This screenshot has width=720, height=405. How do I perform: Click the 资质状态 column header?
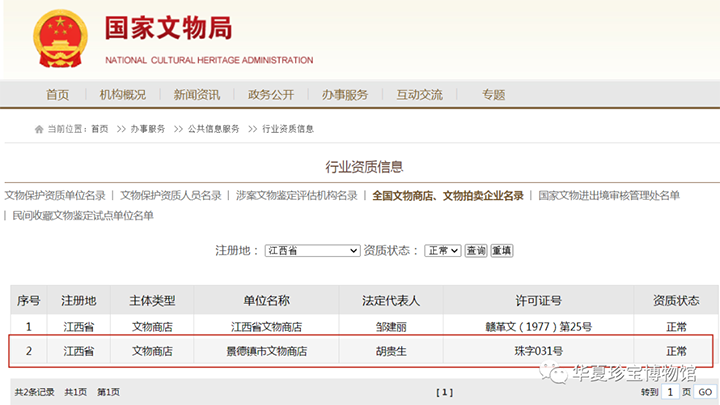click(676, 301)
